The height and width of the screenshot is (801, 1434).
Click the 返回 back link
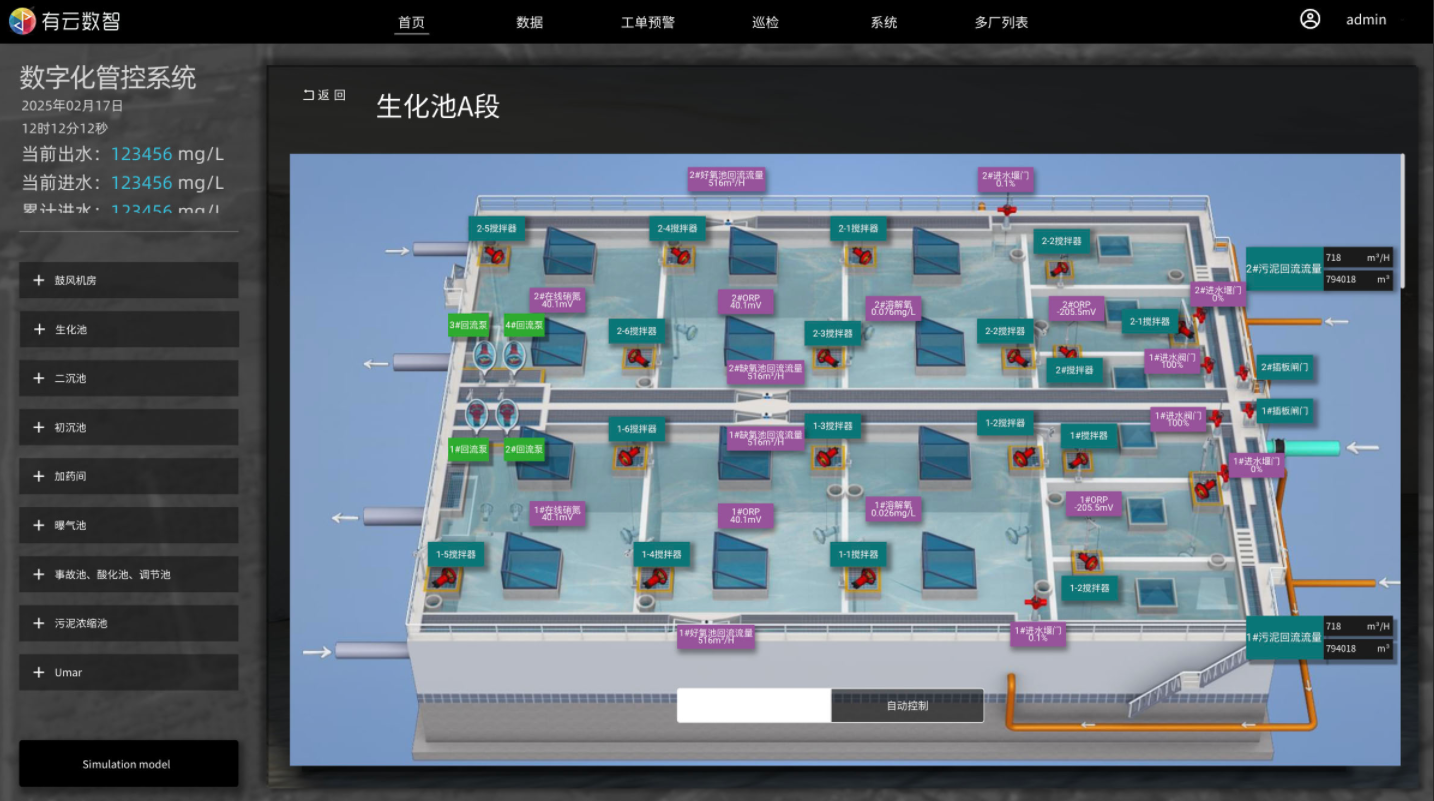(x=324, y=95)
